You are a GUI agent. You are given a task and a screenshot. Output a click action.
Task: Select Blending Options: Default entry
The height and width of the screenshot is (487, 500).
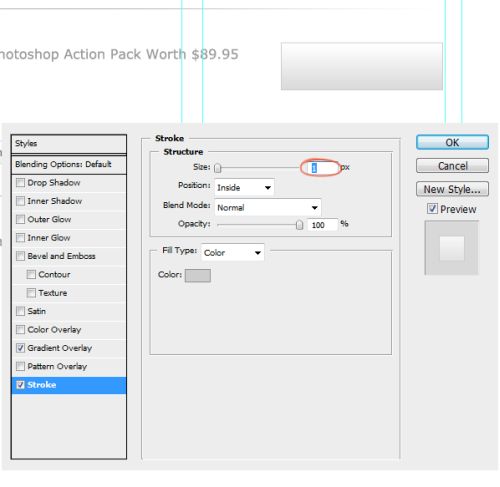(69, 164)
